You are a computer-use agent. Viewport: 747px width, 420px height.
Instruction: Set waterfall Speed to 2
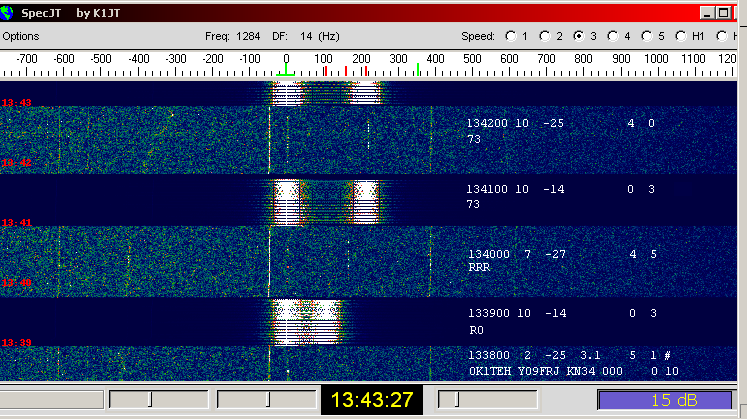click(544, 36)
